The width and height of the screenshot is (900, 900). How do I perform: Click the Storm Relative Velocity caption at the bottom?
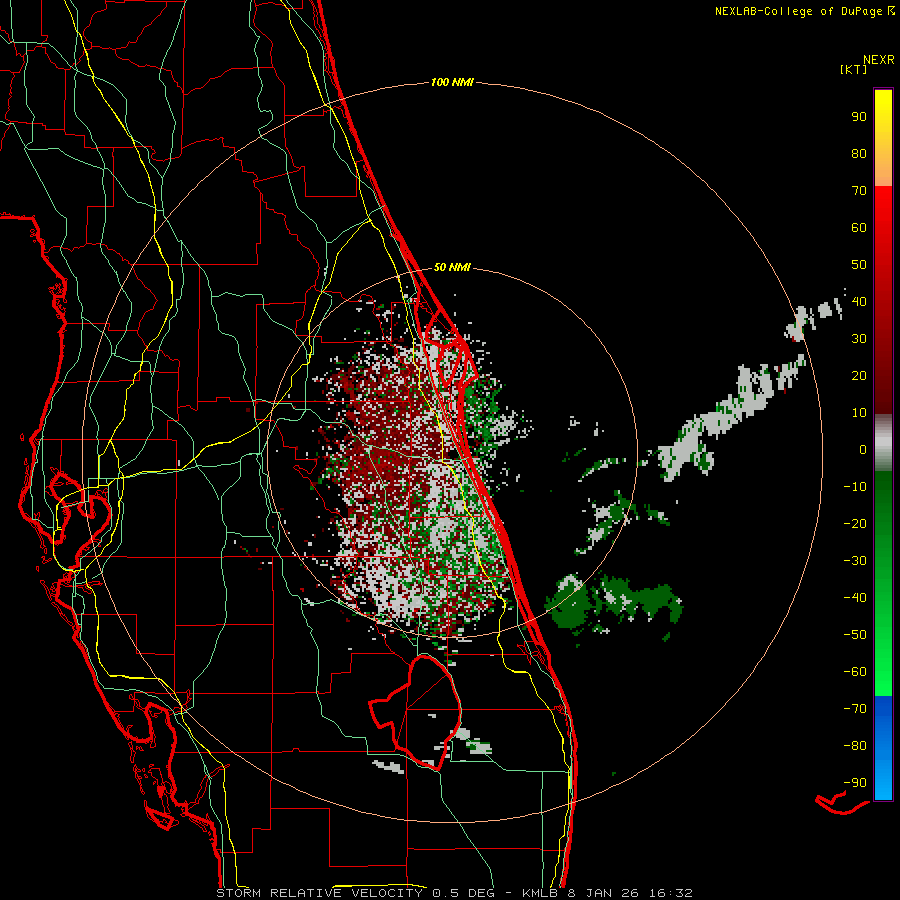point(455,893)
